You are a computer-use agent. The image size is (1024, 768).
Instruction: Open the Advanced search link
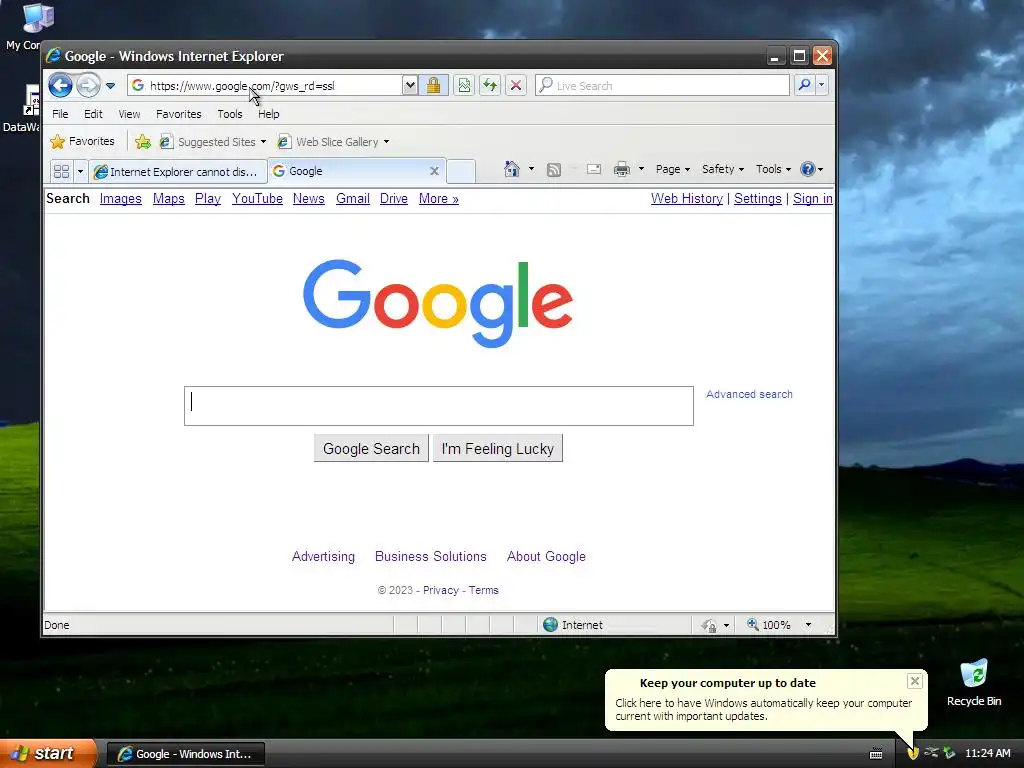tap(749, 394)
